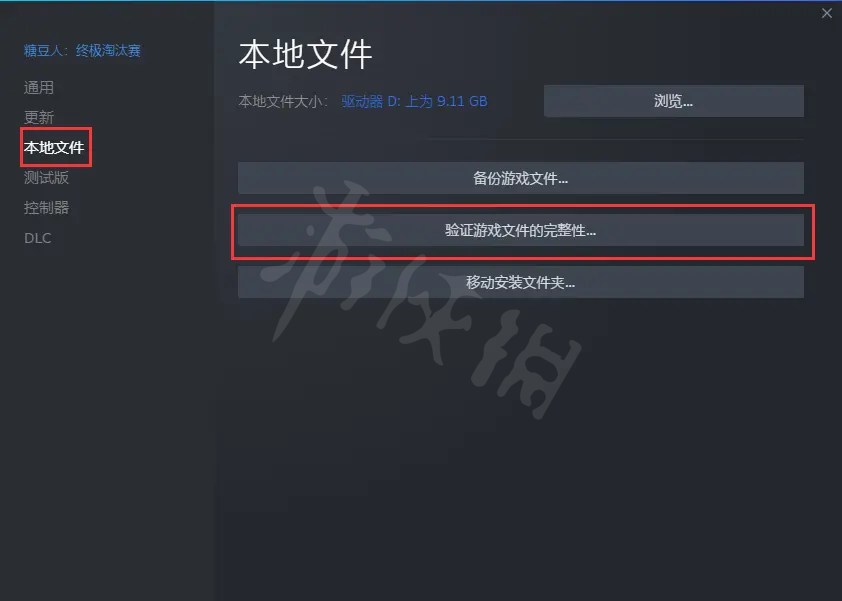Image resolution: width=842 pixels, height=601 pixels.
Task: Start verifying integrity of game files
Action: point(520,230)
